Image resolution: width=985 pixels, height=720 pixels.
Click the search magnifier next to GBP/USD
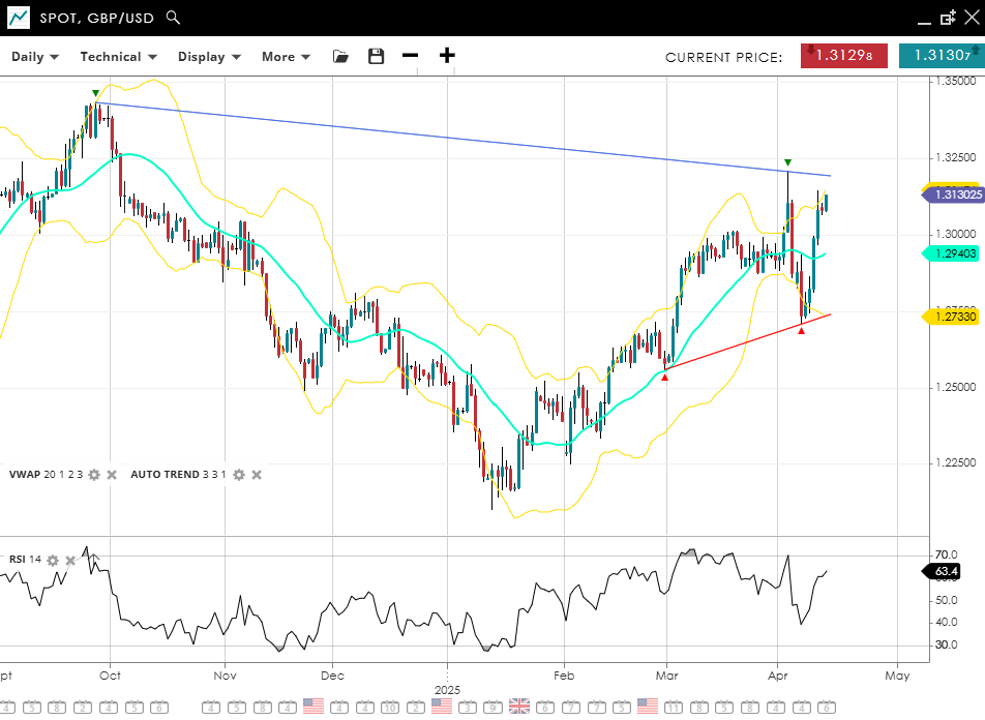click(x=173, y=17)
